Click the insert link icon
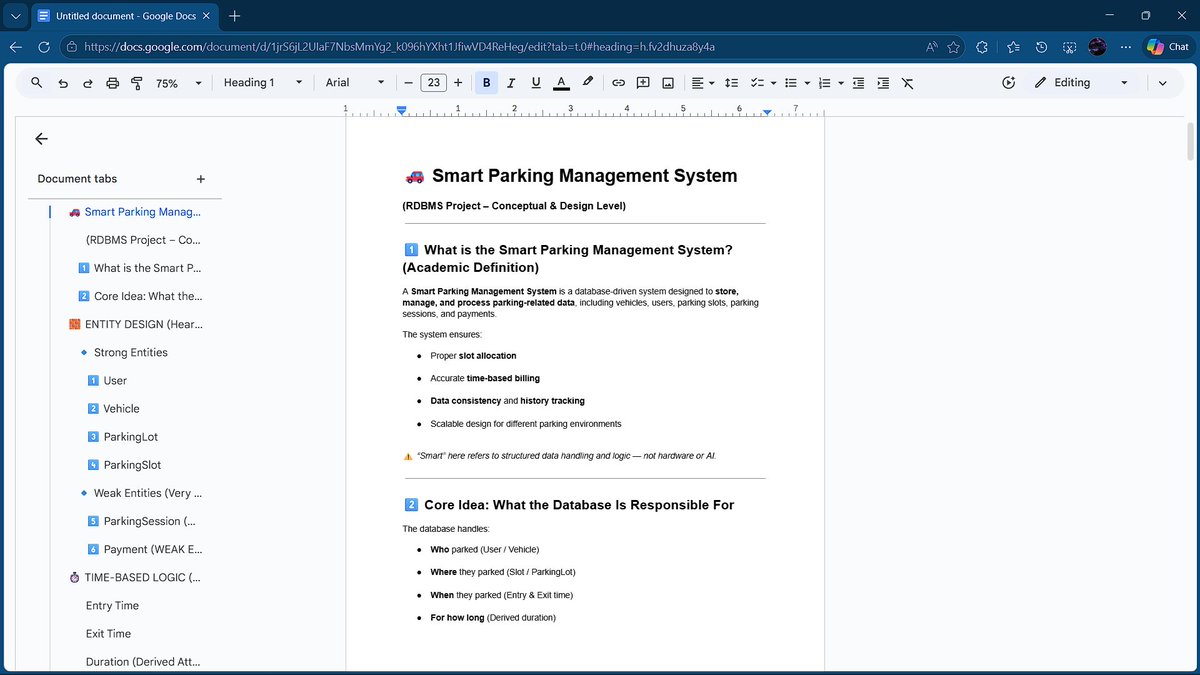Viewport: 1200px width, 675px height. 618,83
